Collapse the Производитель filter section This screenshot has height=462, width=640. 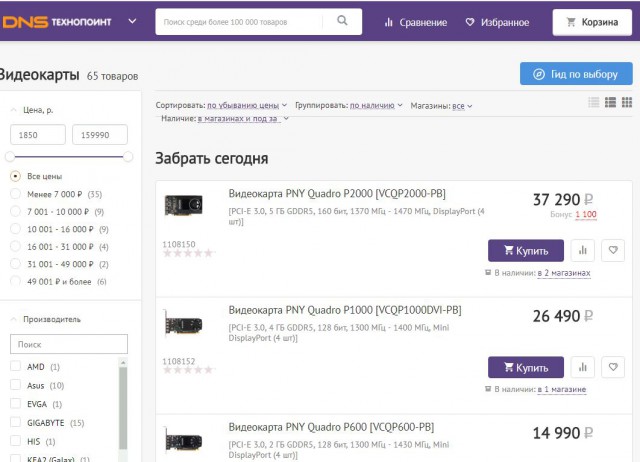(x=45, y=319)
